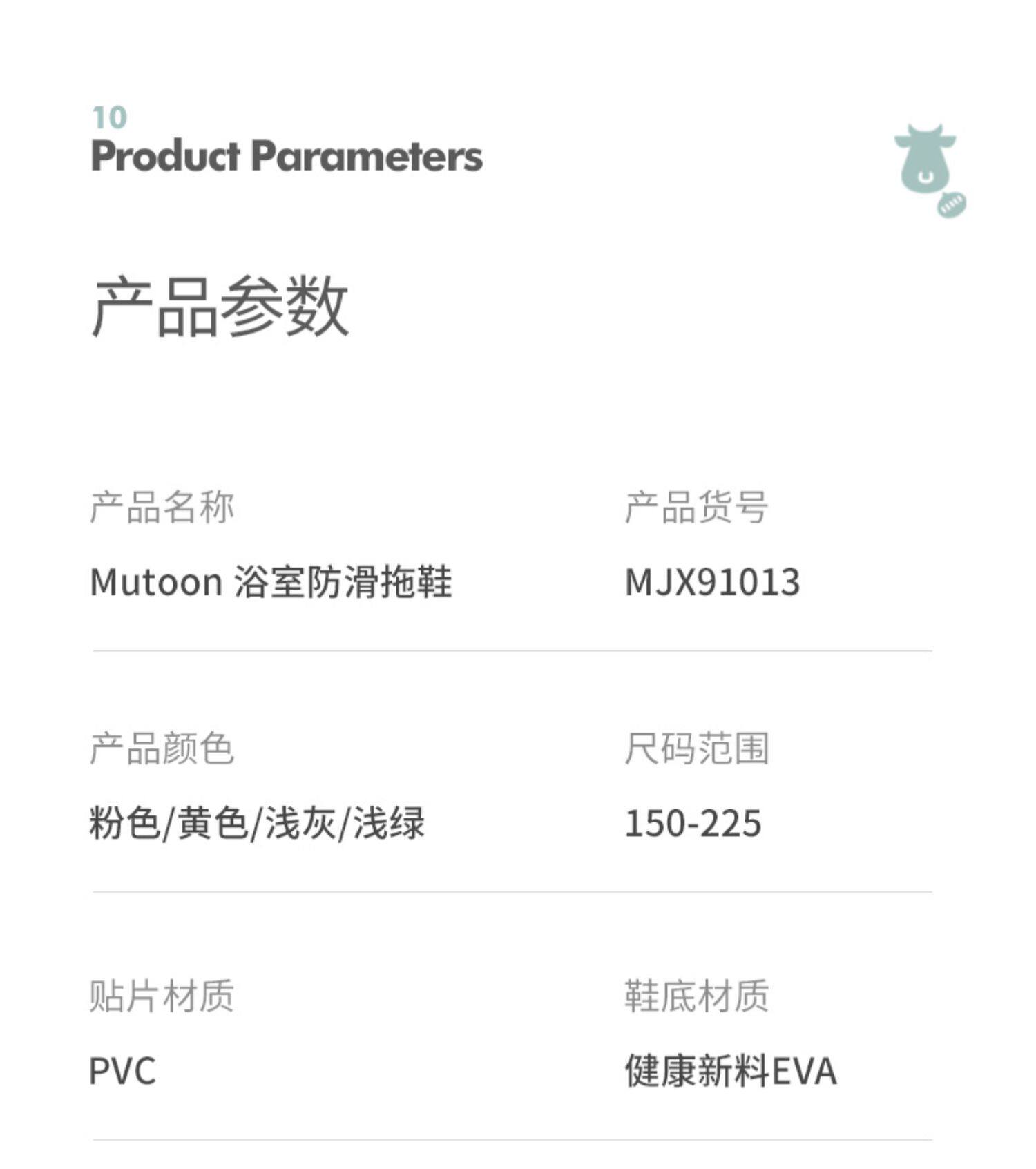Select the PVC material value

123,1072
